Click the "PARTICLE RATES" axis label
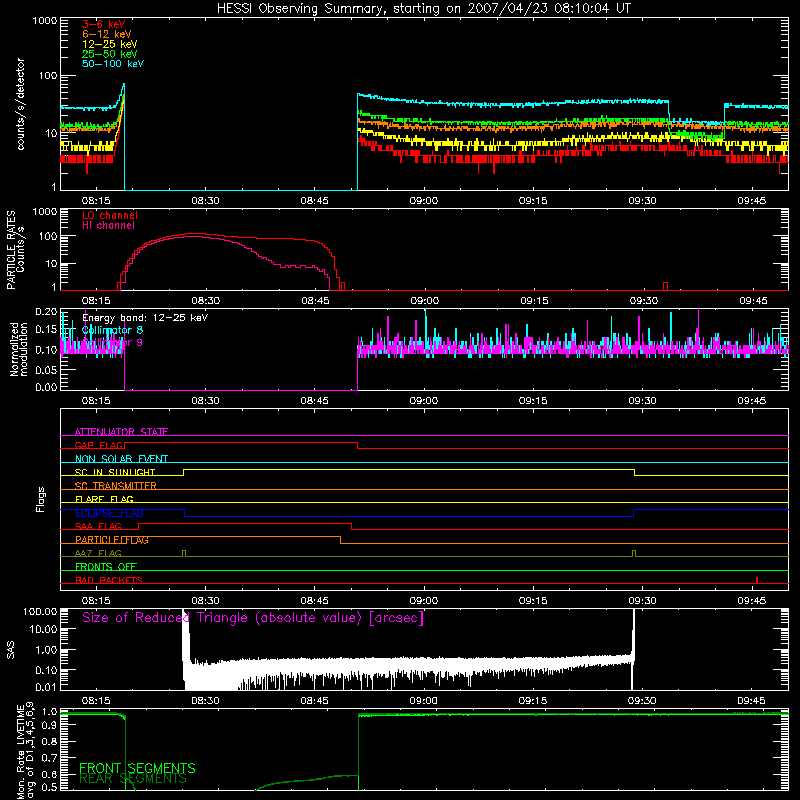Viewport: 800px width, 800px height. (11, 250)
